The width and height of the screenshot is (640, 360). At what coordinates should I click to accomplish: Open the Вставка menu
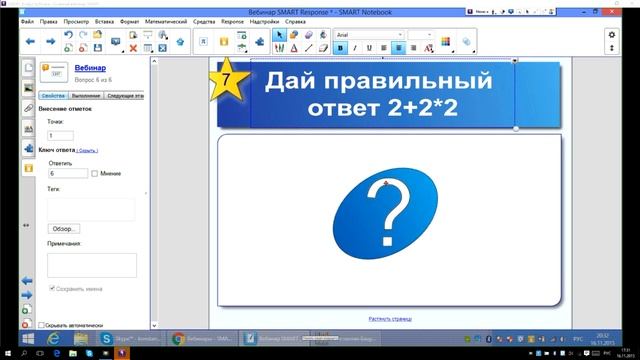pos(104,22)
